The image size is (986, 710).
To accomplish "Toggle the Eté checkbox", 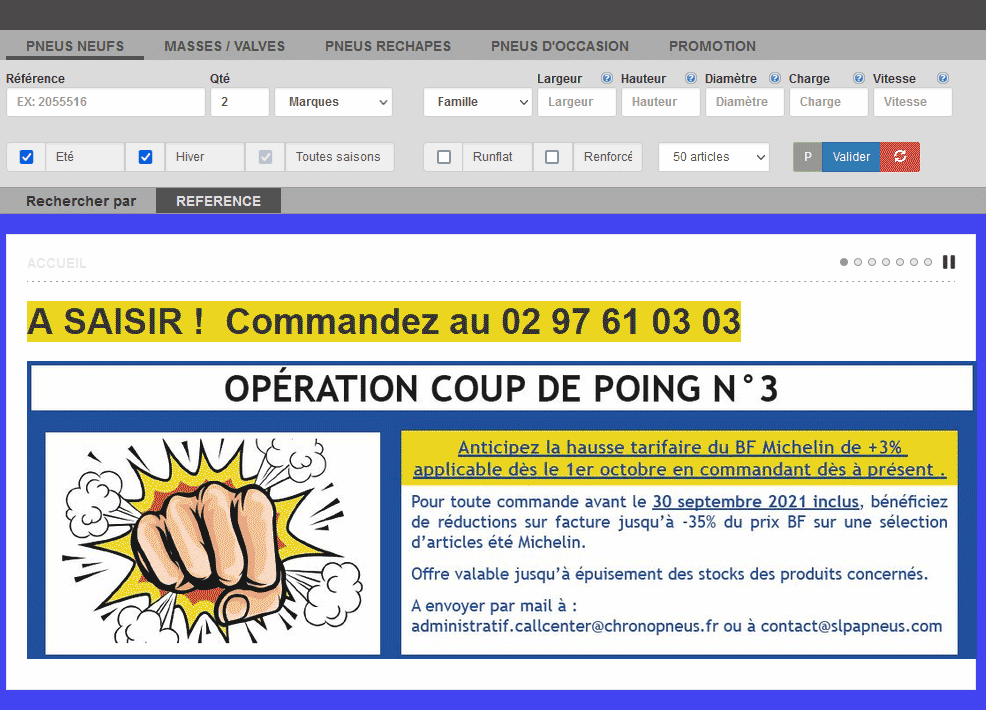I will (x=26, y=157).
